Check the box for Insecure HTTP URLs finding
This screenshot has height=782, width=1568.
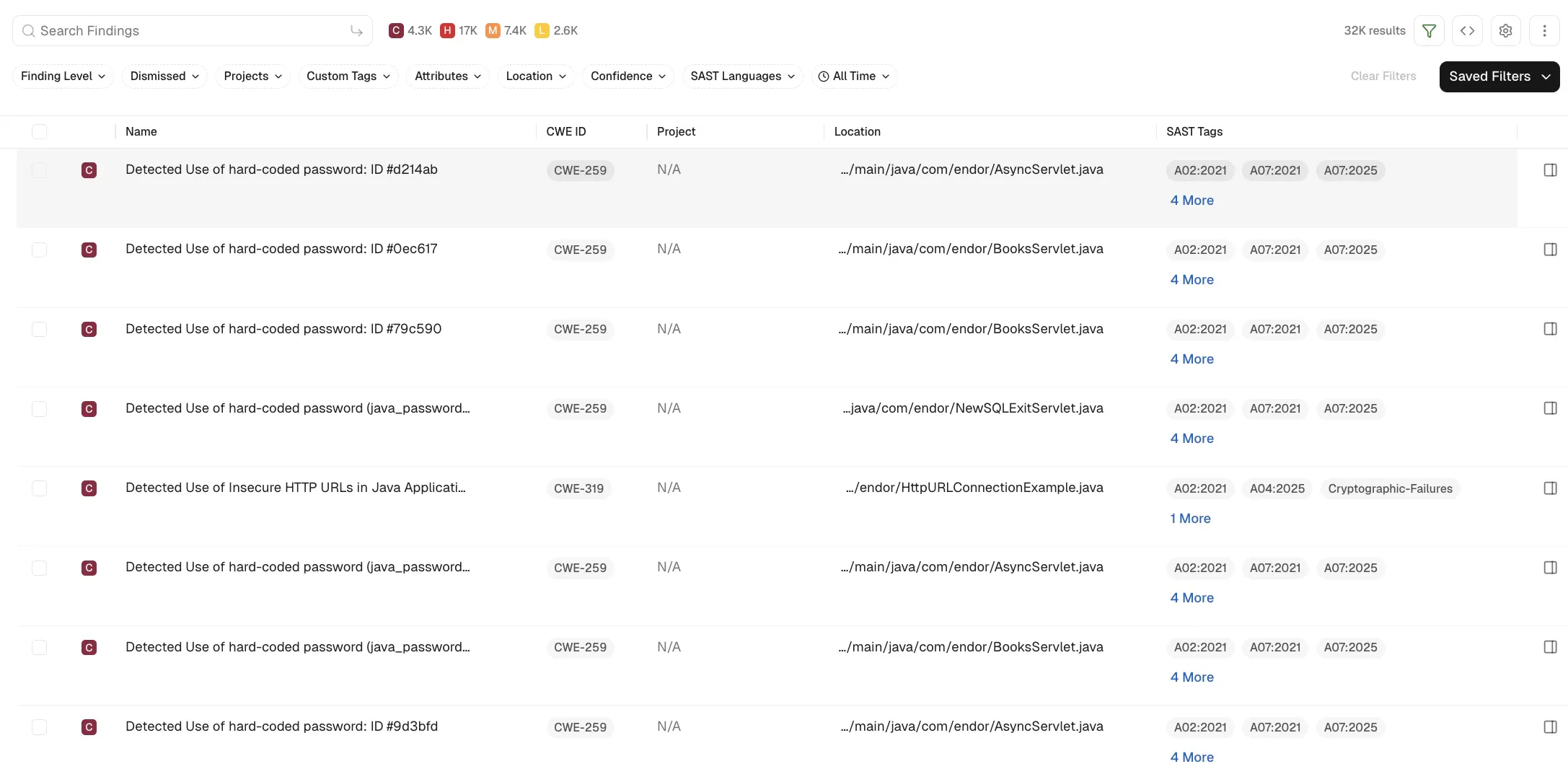(40, 488)
